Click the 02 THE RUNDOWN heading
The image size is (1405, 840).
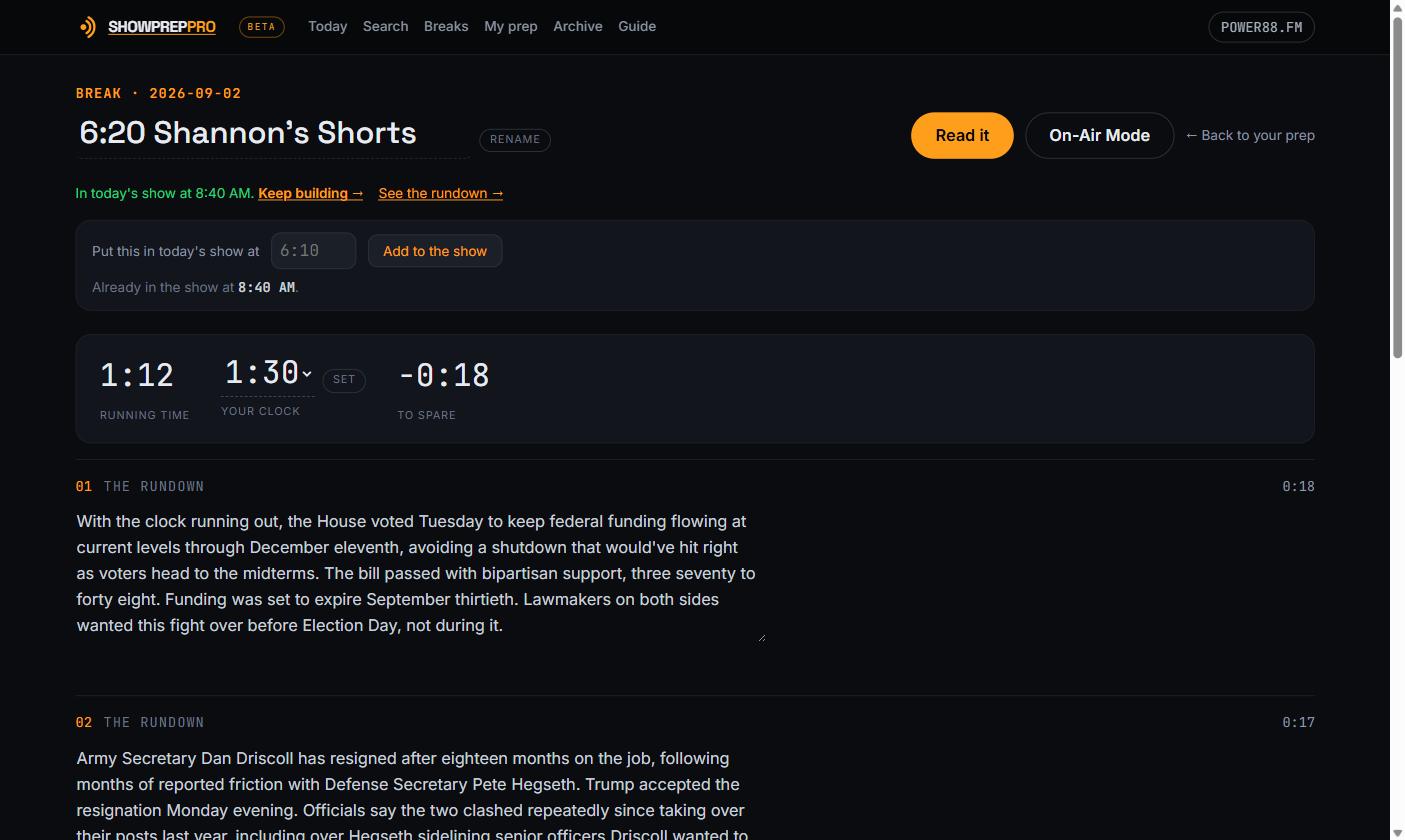click(140, 722)
